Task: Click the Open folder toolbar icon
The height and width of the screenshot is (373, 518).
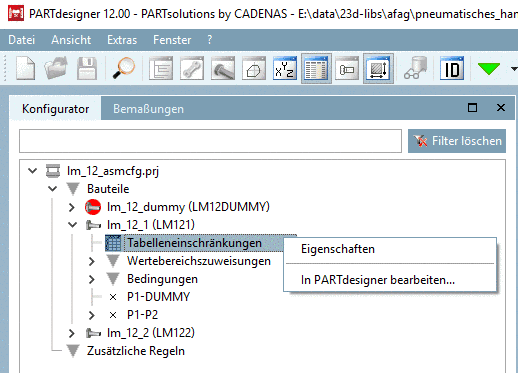Action: click(x=56, y=68)
